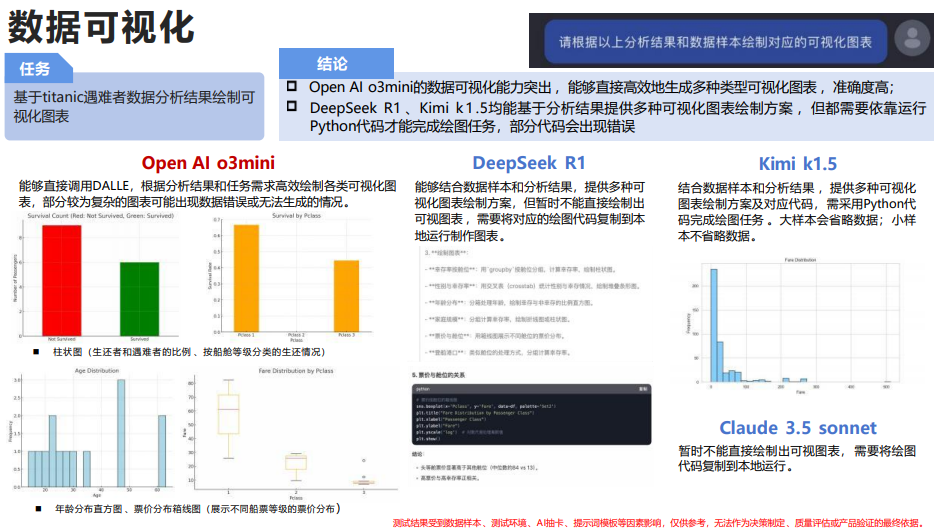Click the 任务 label tab
Viewport: 934px width, 528px height.
39,69
